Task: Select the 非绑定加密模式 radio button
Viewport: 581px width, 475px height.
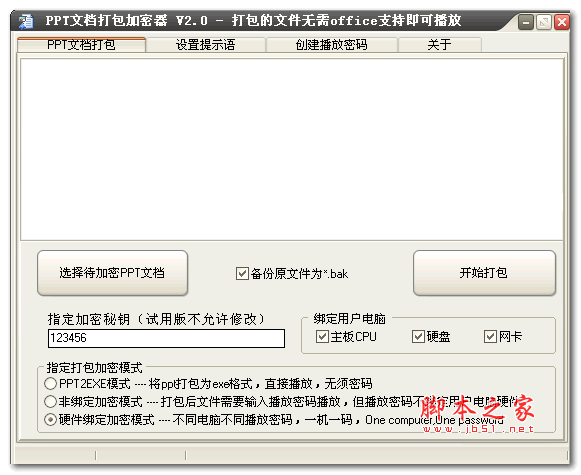Action: tap(50, 401)
